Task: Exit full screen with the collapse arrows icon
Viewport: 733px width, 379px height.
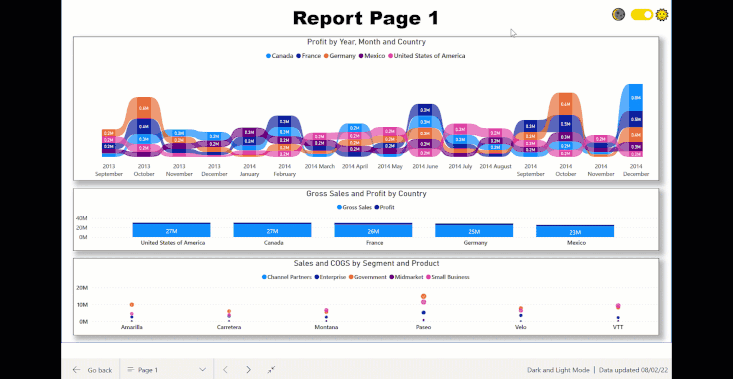Action: (x=271, y=370)
